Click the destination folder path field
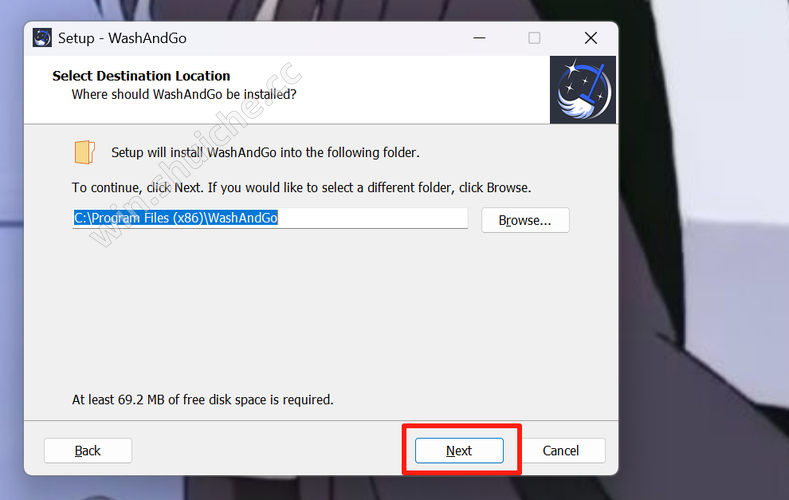 270,218
